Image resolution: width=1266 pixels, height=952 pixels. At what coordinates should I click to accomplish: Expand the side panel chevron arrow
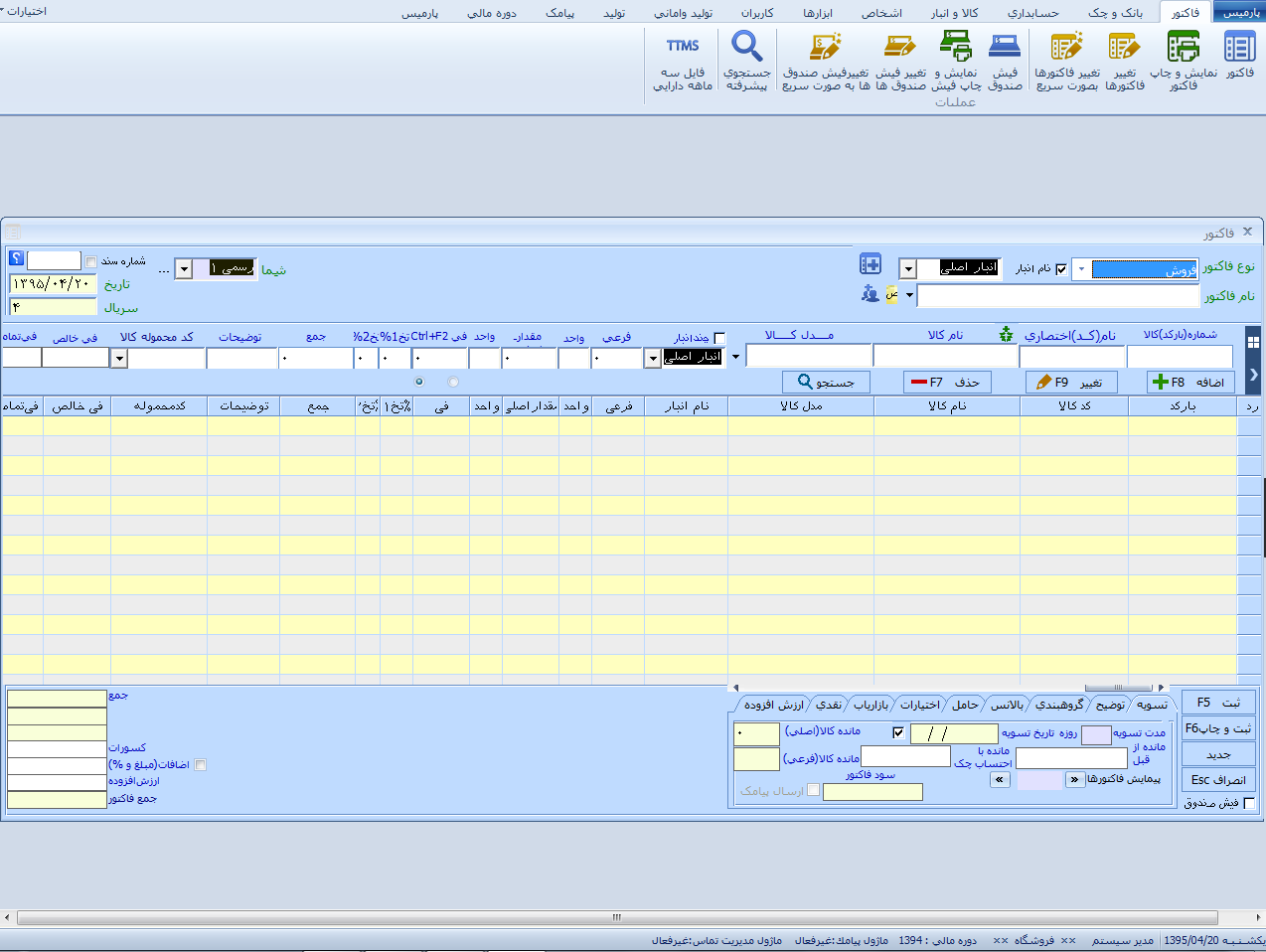1253,375
